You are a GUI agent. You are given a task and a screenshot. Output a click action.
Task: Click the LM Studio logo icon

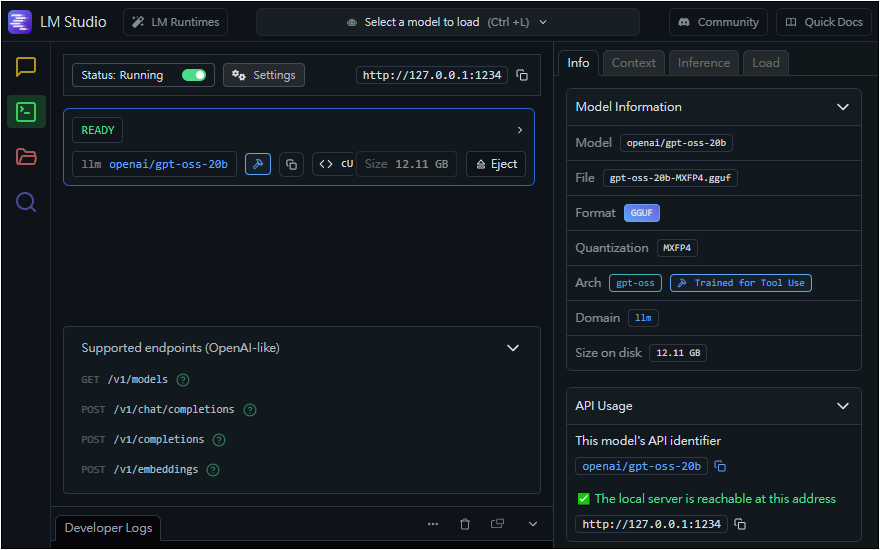20,22
